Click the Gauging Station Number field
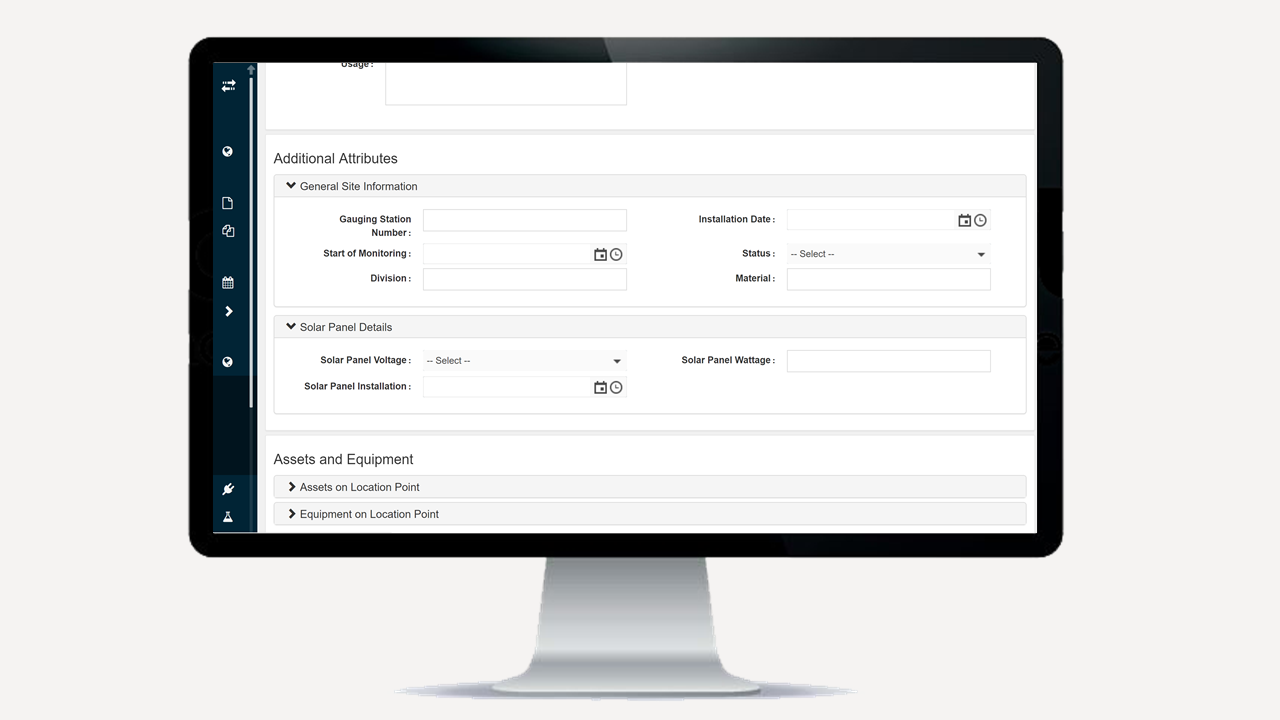 (525, 220)
